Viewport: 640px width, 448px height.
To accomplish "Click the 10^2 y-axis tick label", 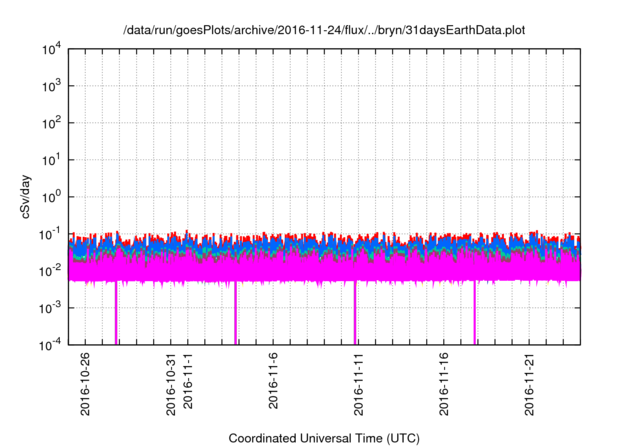I will tap(52, 123).
